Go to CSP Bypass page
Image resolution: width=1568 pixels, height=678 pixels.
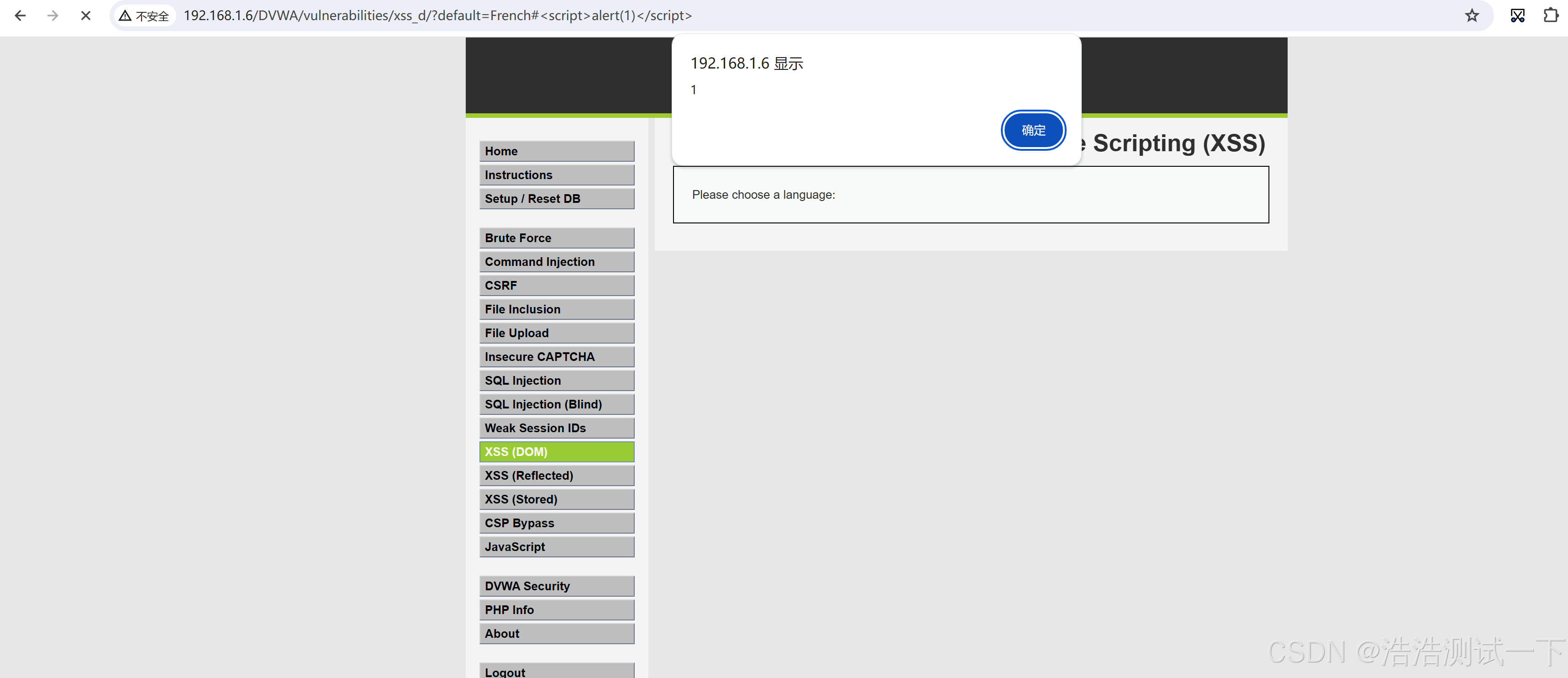[556, 523]
